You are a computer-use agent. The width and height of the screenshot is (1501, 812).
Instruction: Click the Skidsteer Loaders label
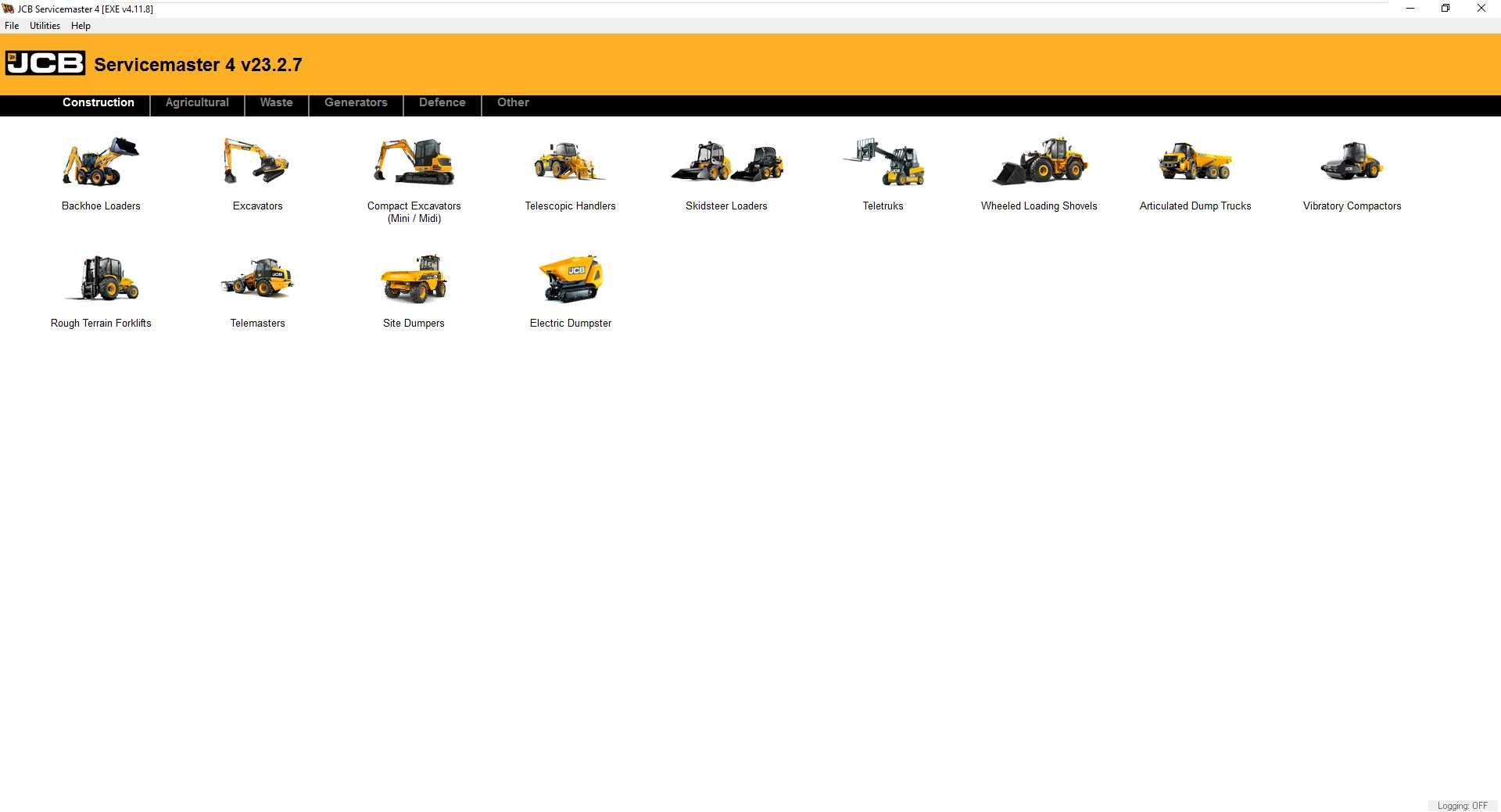(726, 206)
